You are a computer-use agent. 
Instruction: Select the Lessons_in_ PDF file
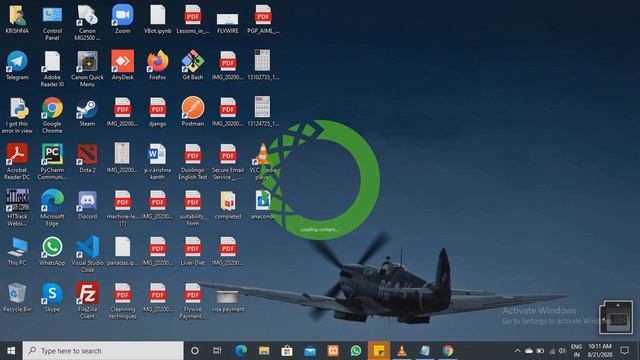click(193, 19)
